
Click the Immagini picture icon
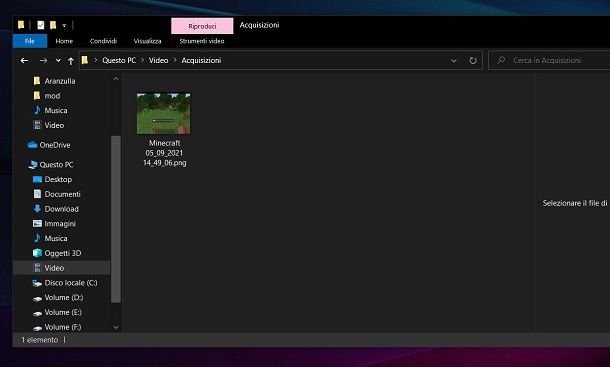37,223
